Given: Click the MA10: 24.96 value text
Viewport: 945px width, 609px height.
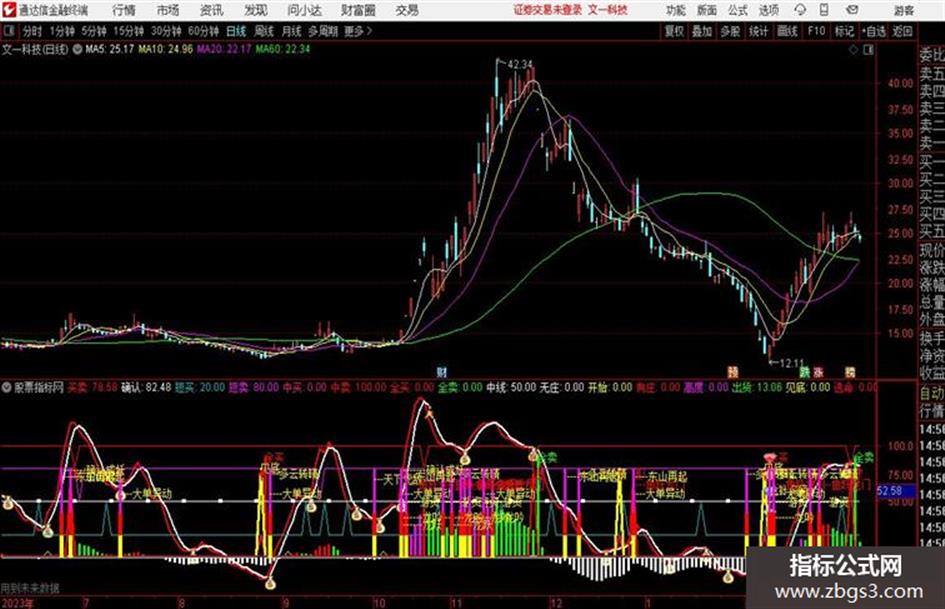Looking at the screenshot, I should 166,49.
